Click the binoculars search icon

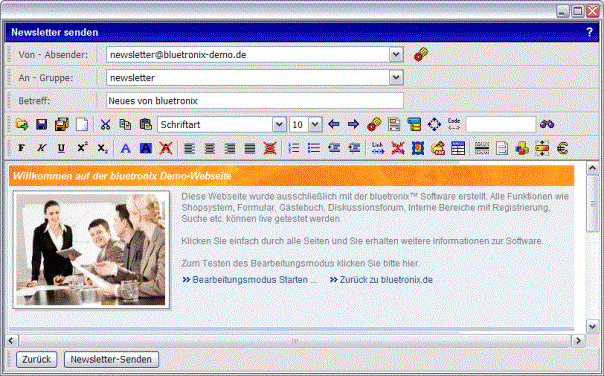pyautogui.click(x=547, y=124)
